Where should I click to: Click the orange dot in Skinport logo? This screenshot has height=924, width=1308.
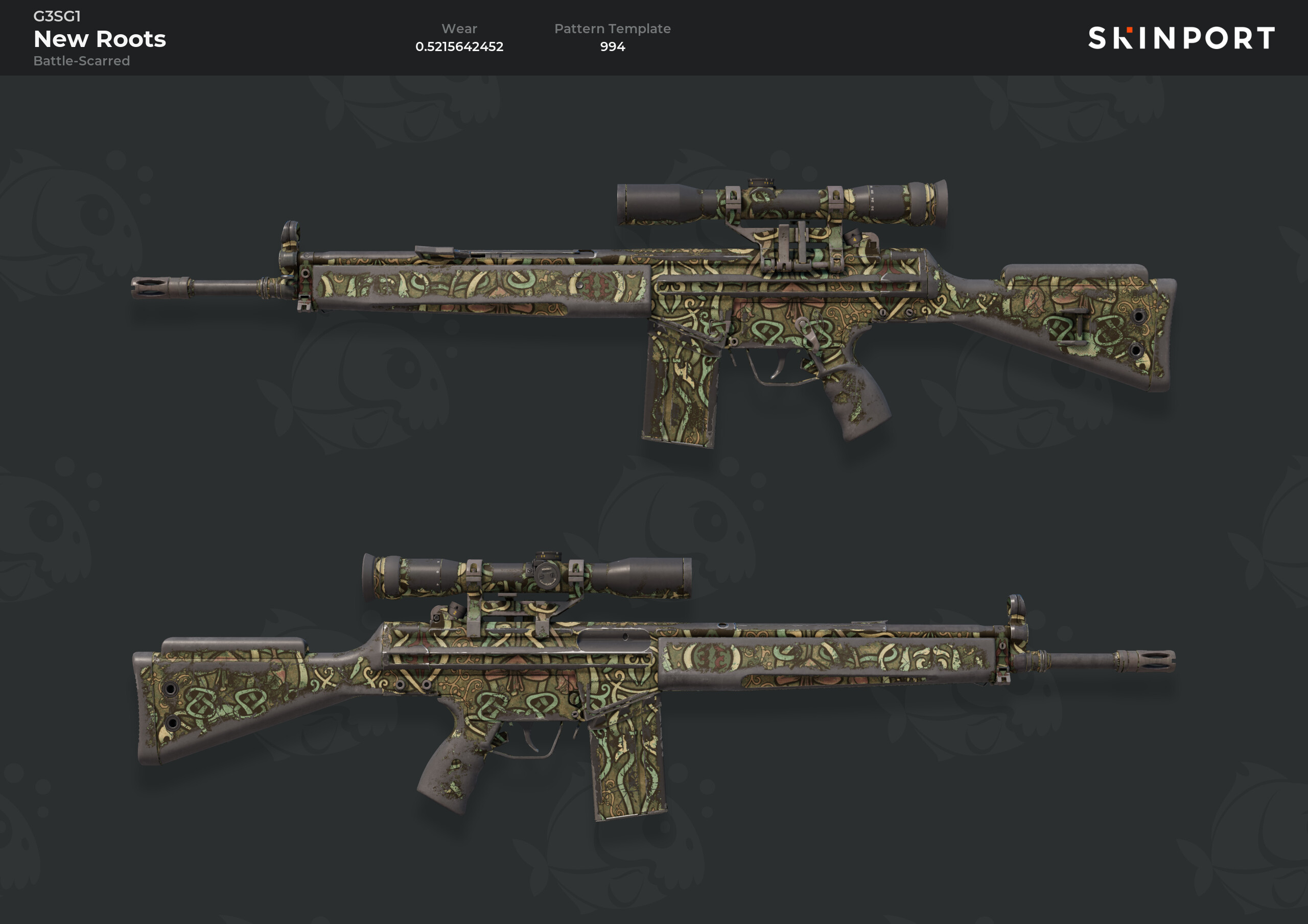tap(1129, 30)
